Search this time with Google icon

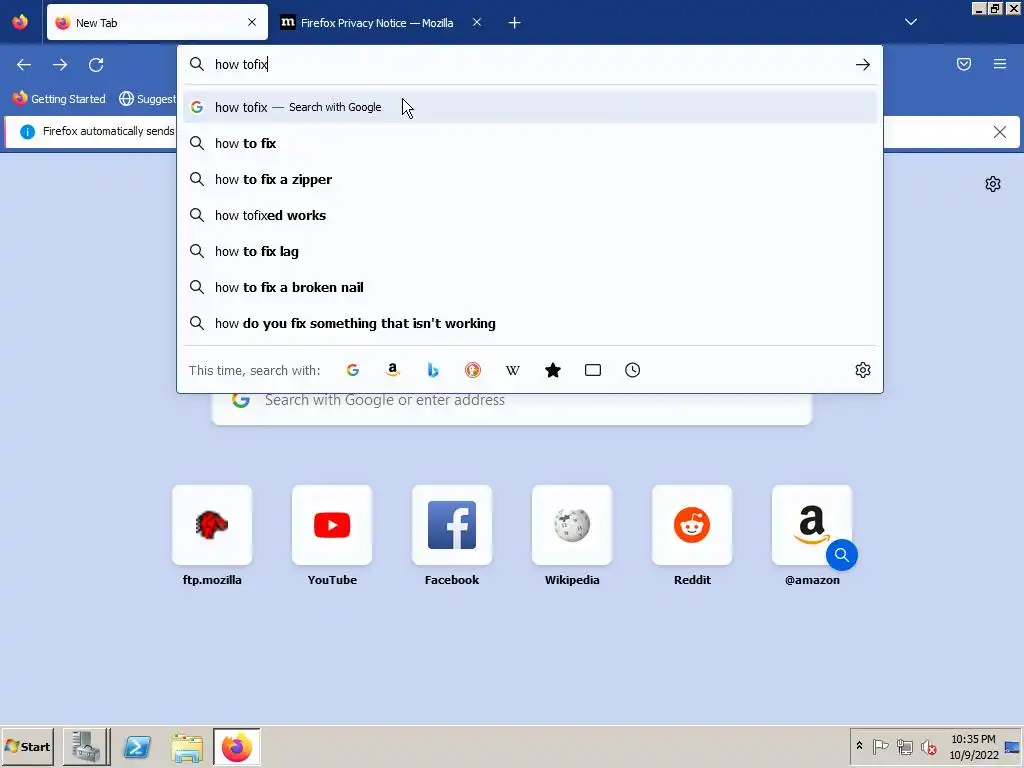(x=353, y=370)
